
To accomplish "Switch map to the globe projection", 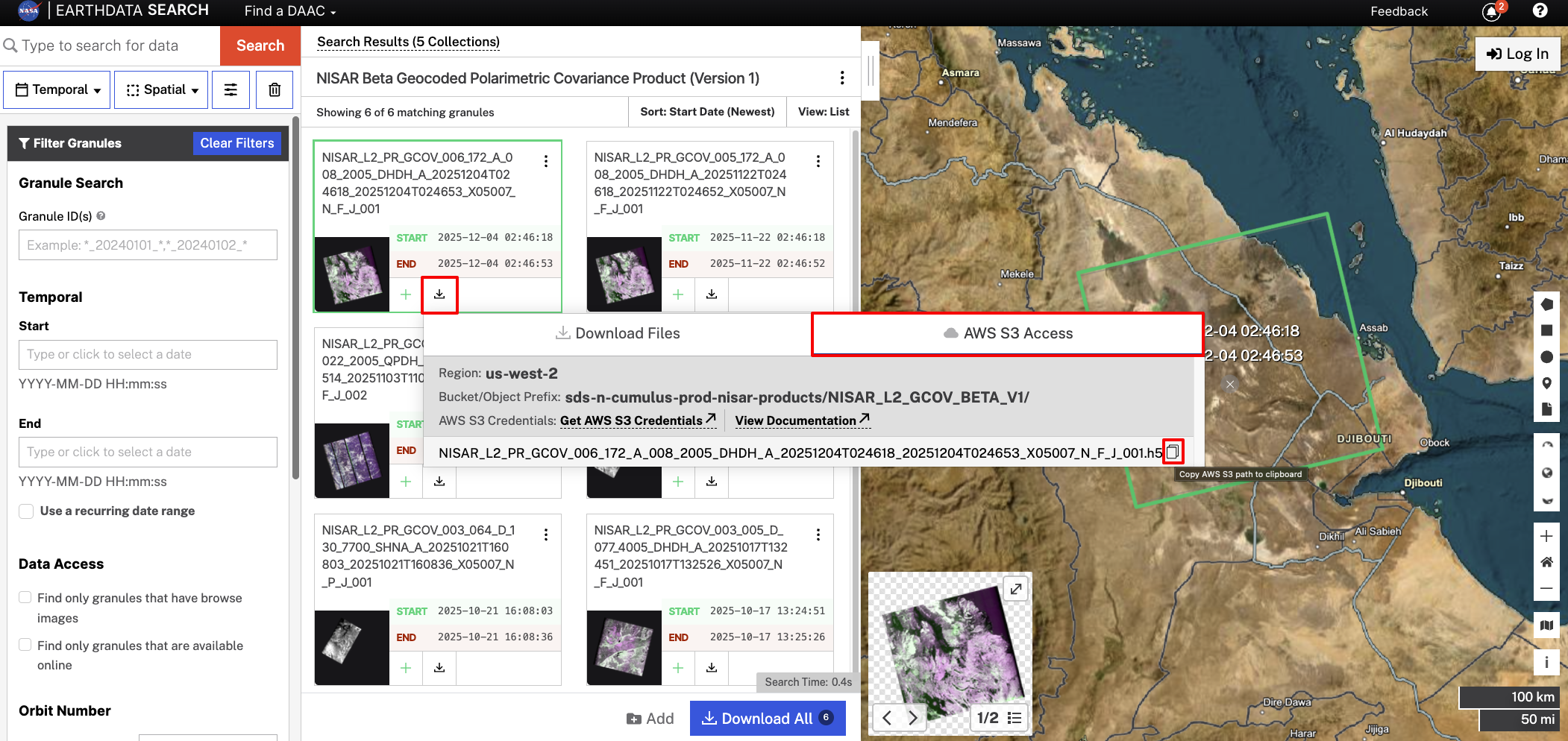I will pyautogui.click(x=1546, y=473).
